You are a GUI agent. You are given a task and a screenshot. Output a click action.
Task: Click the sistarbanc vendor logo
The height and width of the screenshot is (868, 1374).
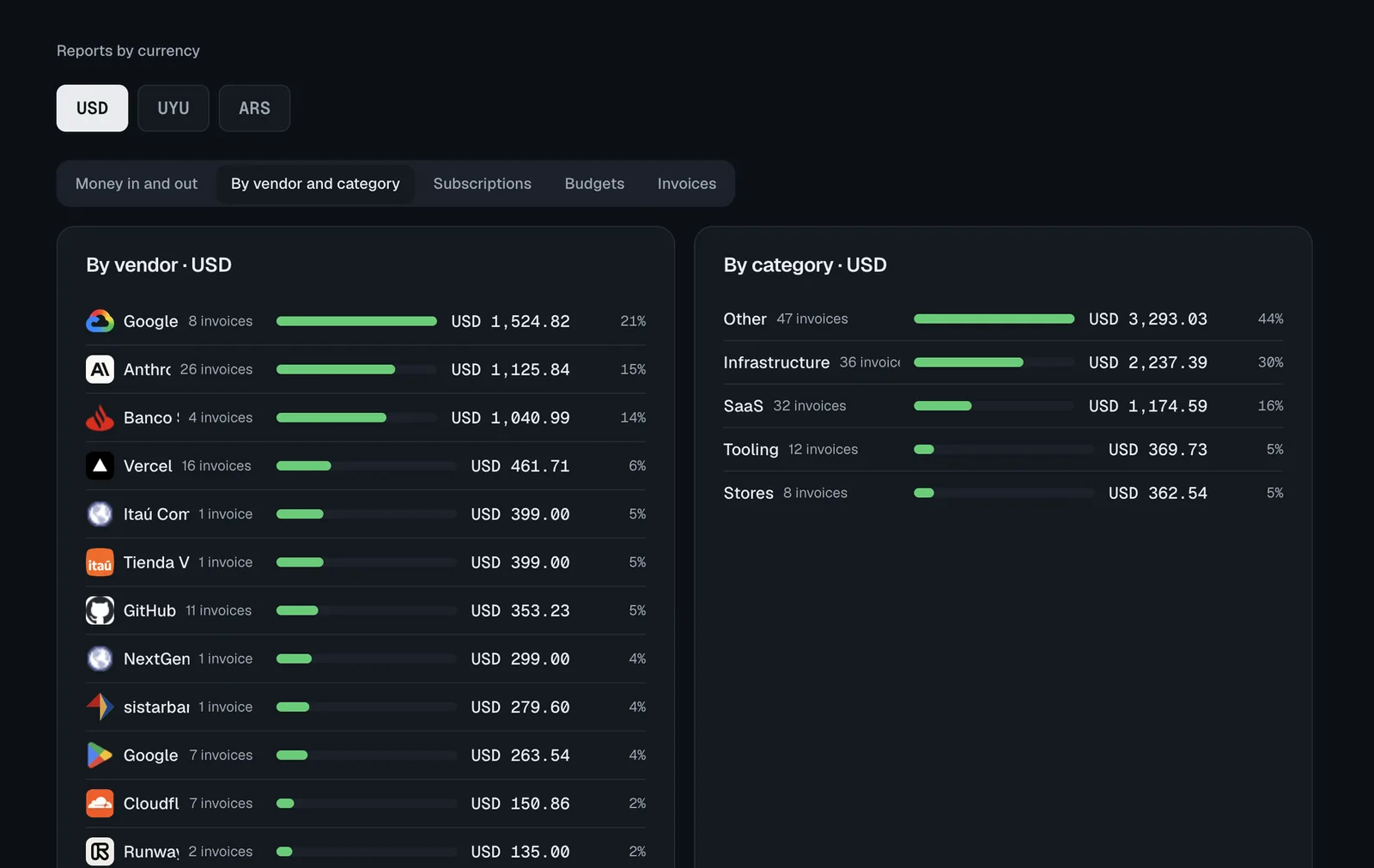(x=100, y=707)
